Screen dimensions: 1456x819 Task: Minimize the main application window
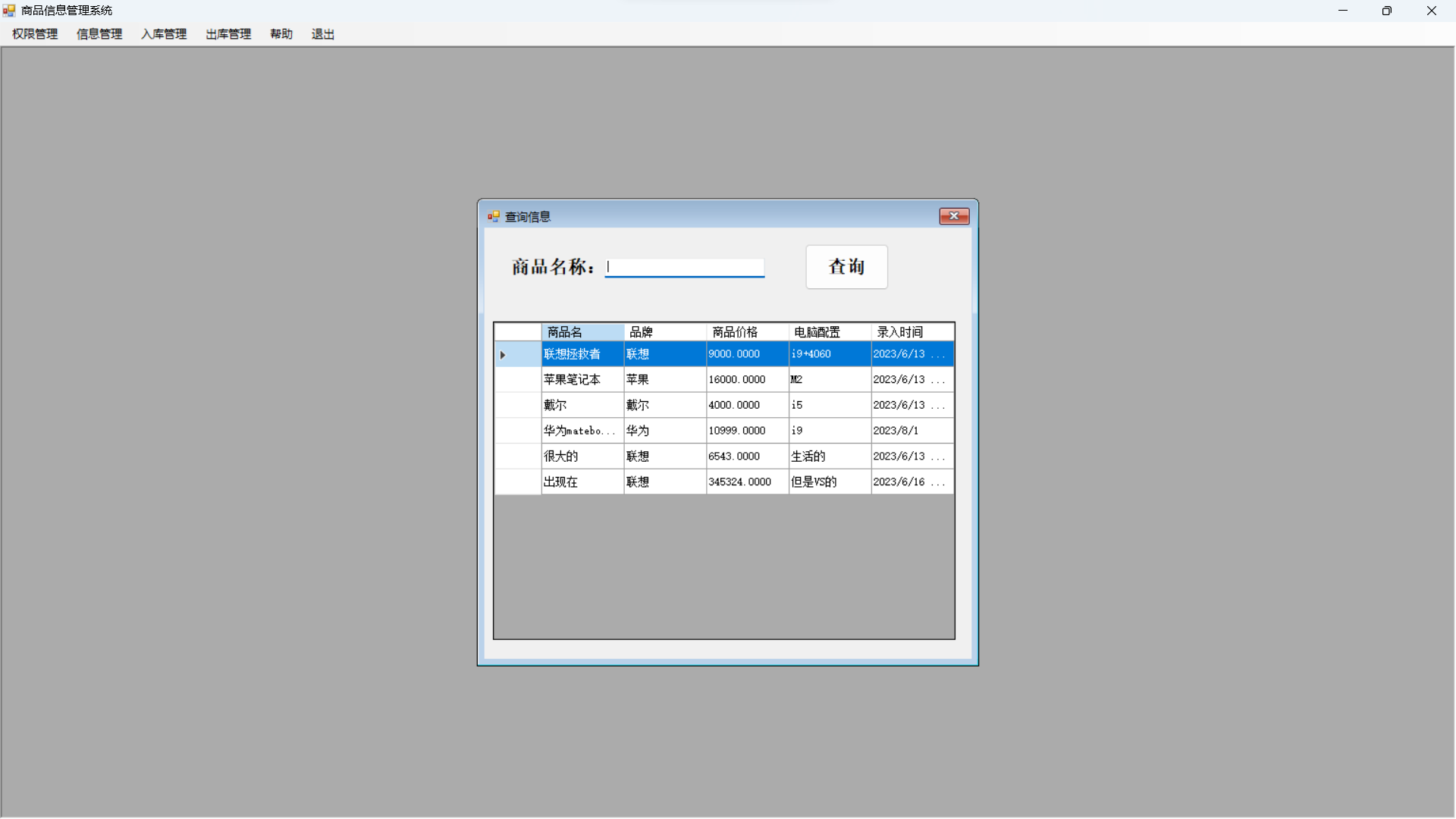1343,11
